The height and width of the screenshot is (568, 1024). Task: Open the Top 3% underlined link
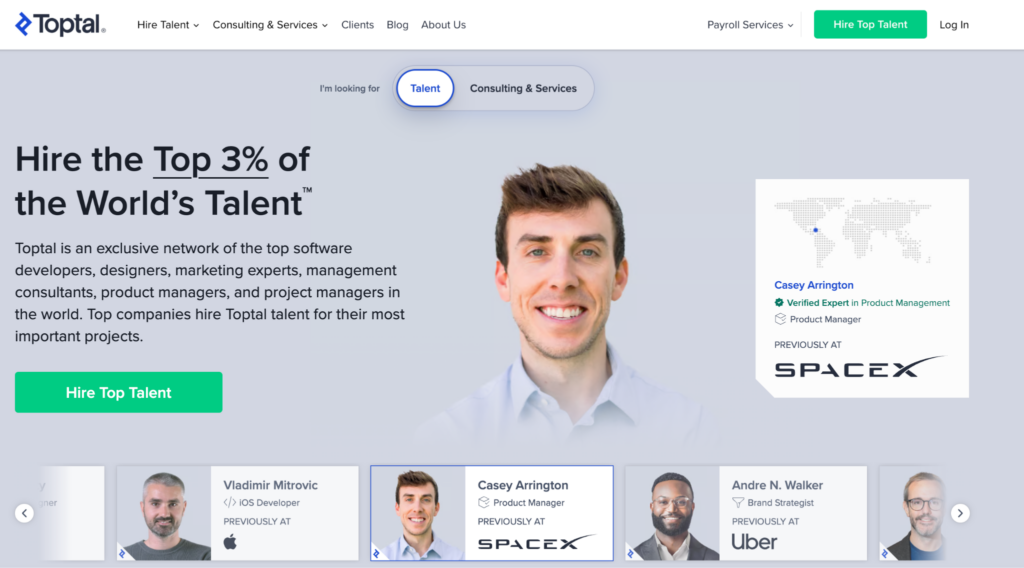coord(210,159)
